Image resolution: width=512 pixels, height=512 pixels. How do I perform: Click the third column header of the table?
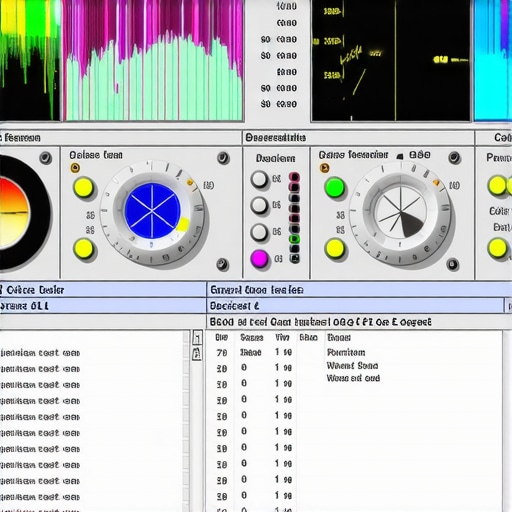point(282,338)
